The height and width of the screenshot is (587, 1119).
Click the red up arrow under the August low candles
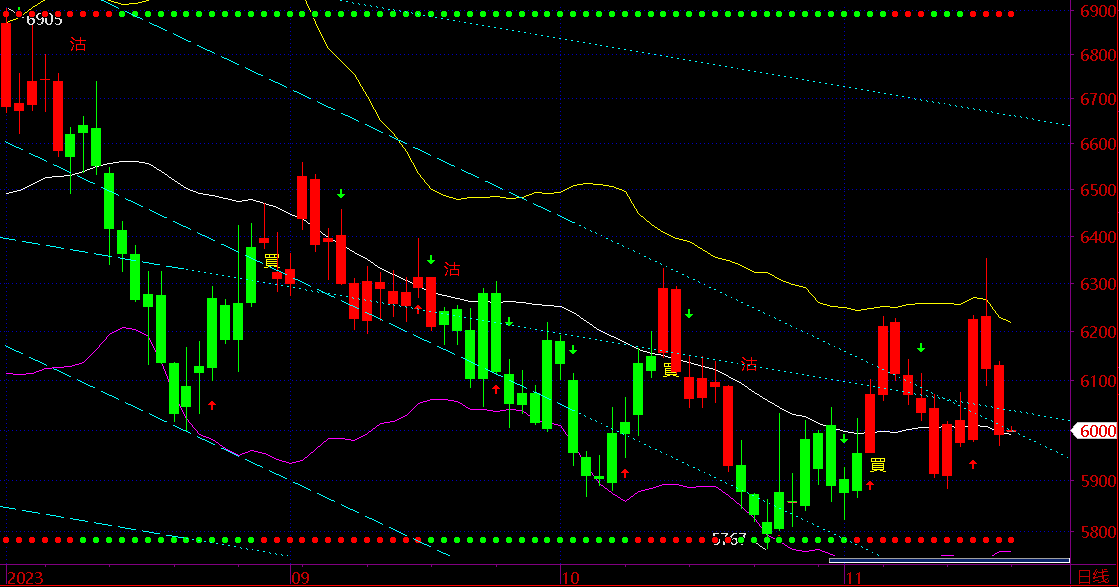pyautogui.click(x=212, y=405)
